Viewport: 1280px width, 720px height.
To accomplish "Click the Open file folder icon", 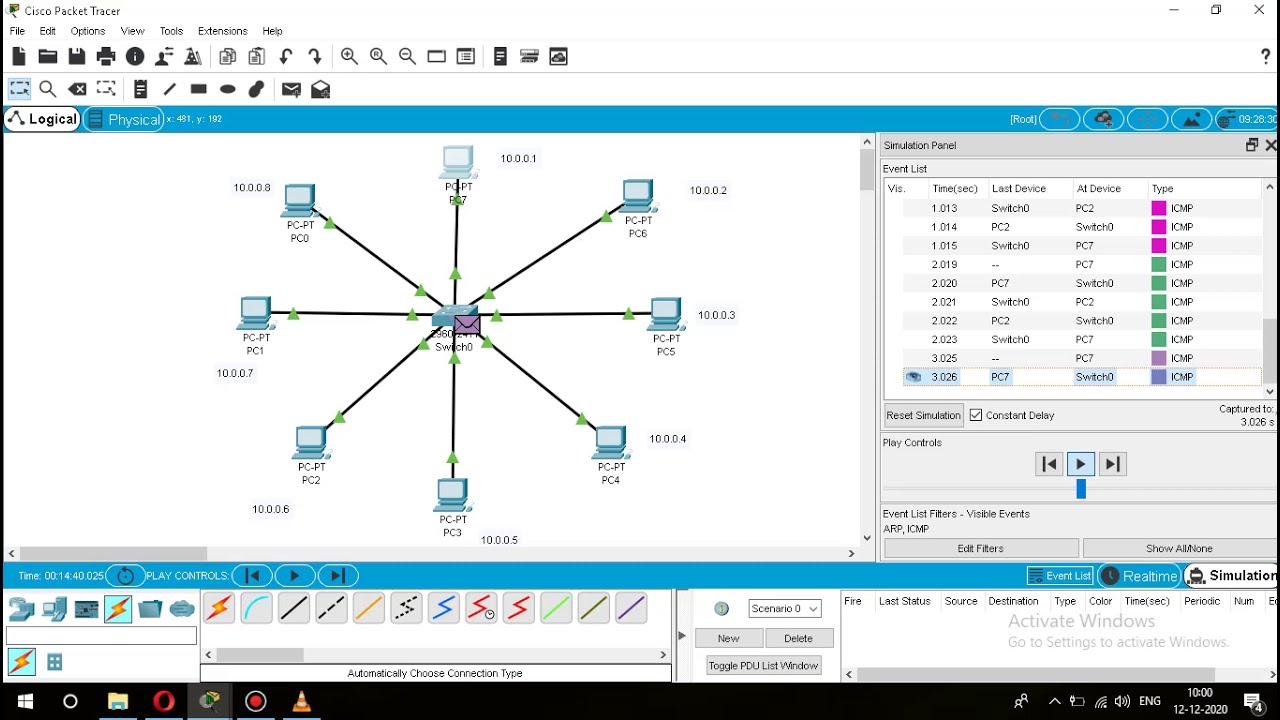I will 47,57.
